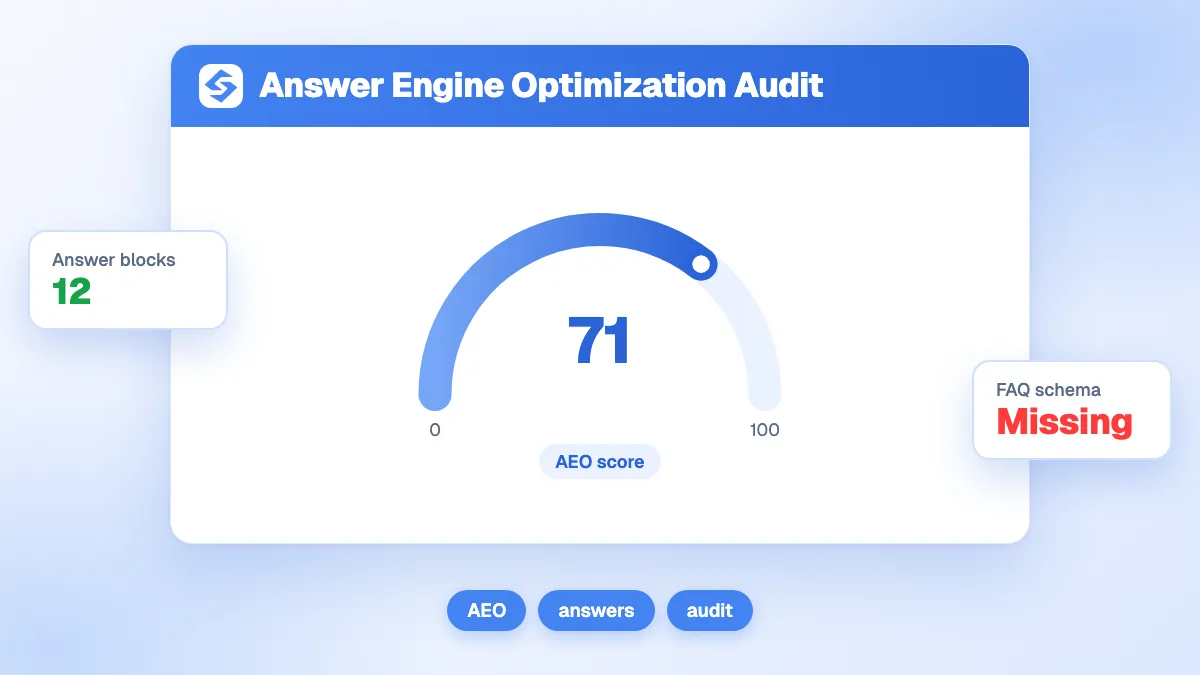The height and width of the screenshot is (675, 1200).
Task: Click the score value 71
Action: 599,340
